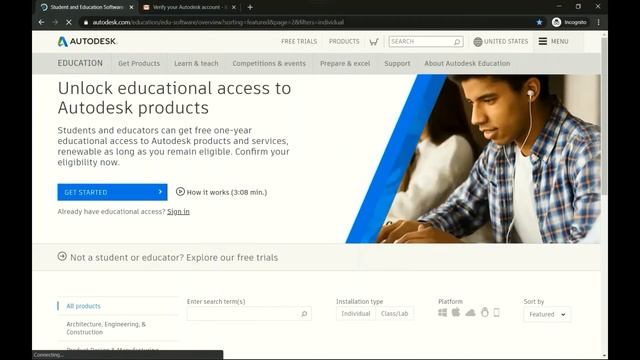Open Support menu item
Image resolution: width=640 pixels, height=360 pixels.
[x=397, y=63]
